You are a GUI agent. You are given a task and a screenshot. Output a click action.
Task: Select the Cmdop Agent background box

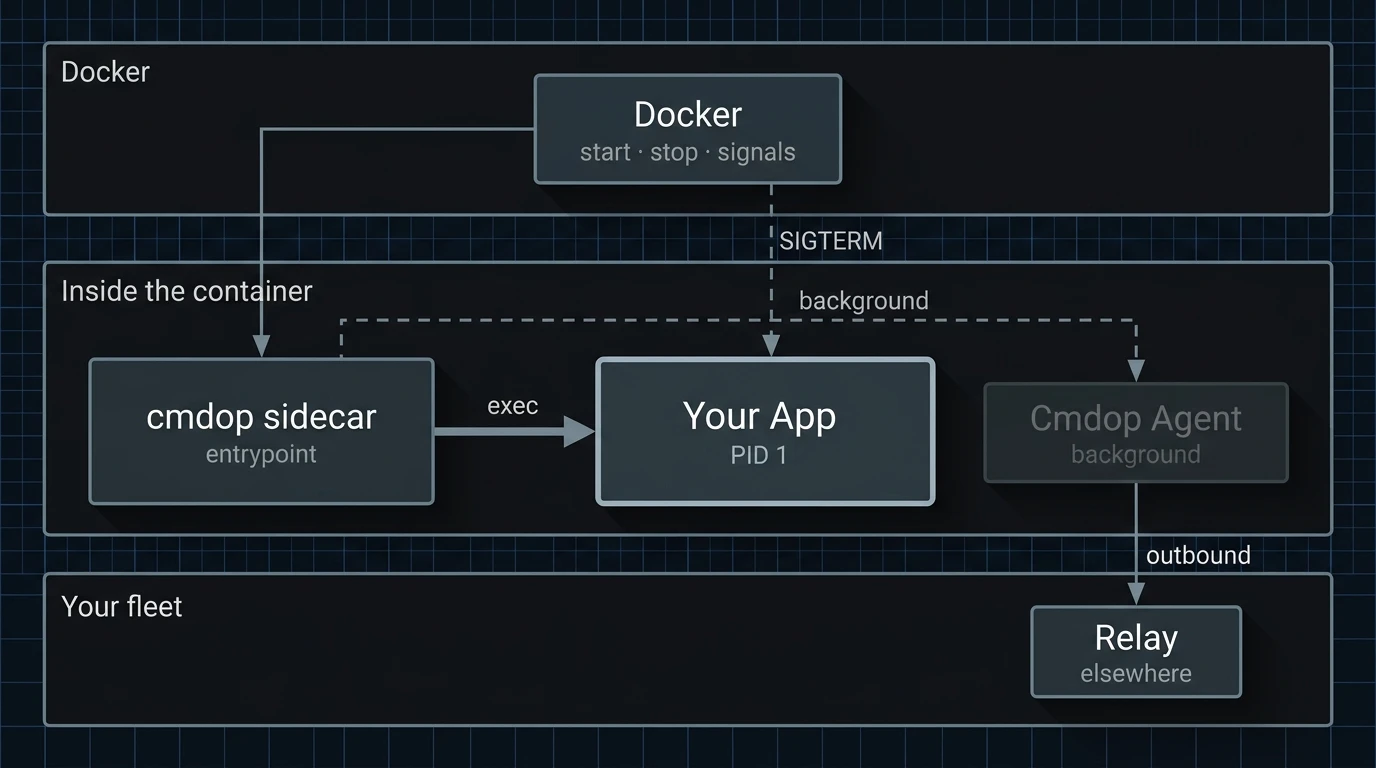click(1136, 433)
